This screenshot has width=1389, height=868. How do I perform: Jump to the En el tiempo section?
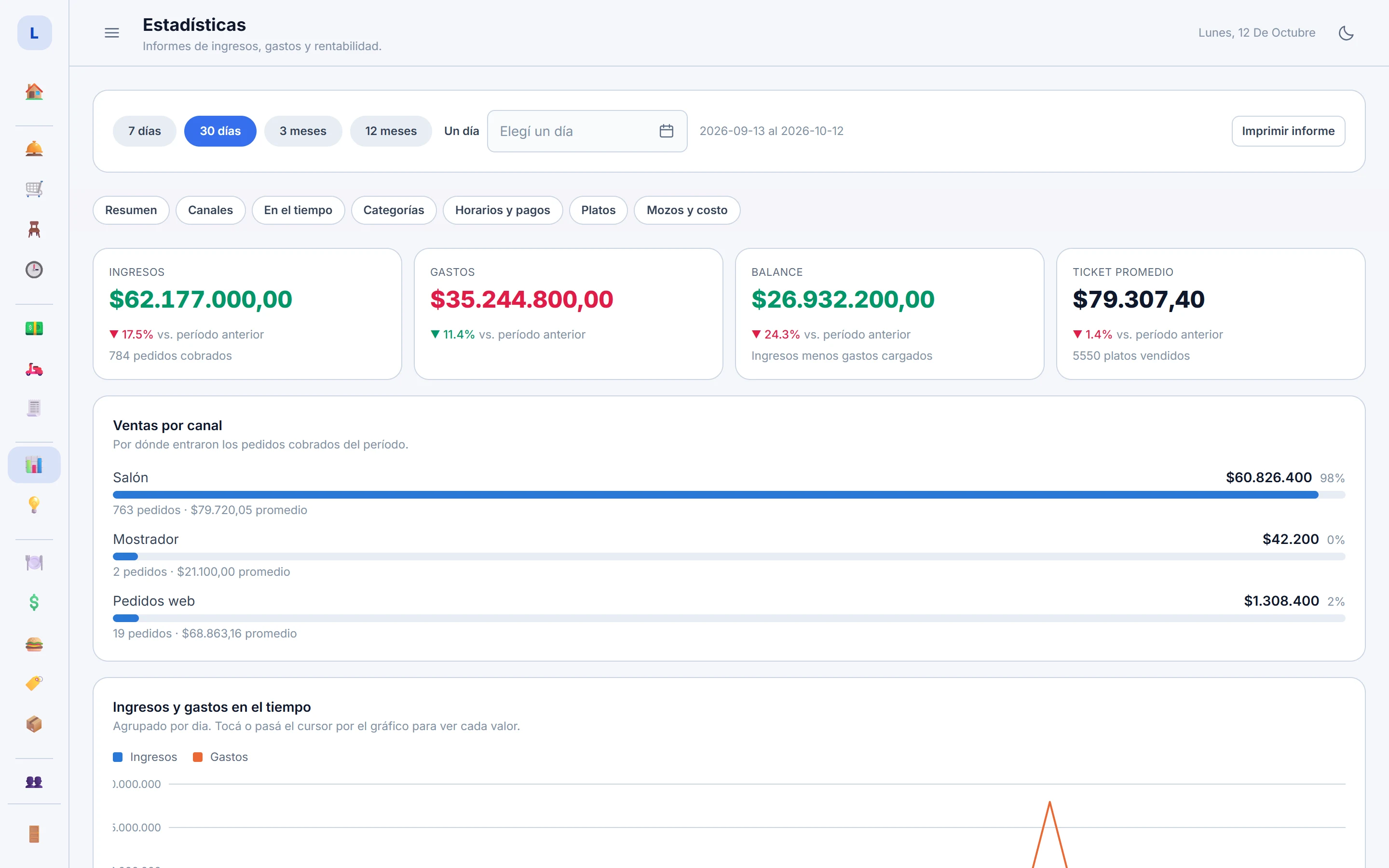tap(298, 210)
